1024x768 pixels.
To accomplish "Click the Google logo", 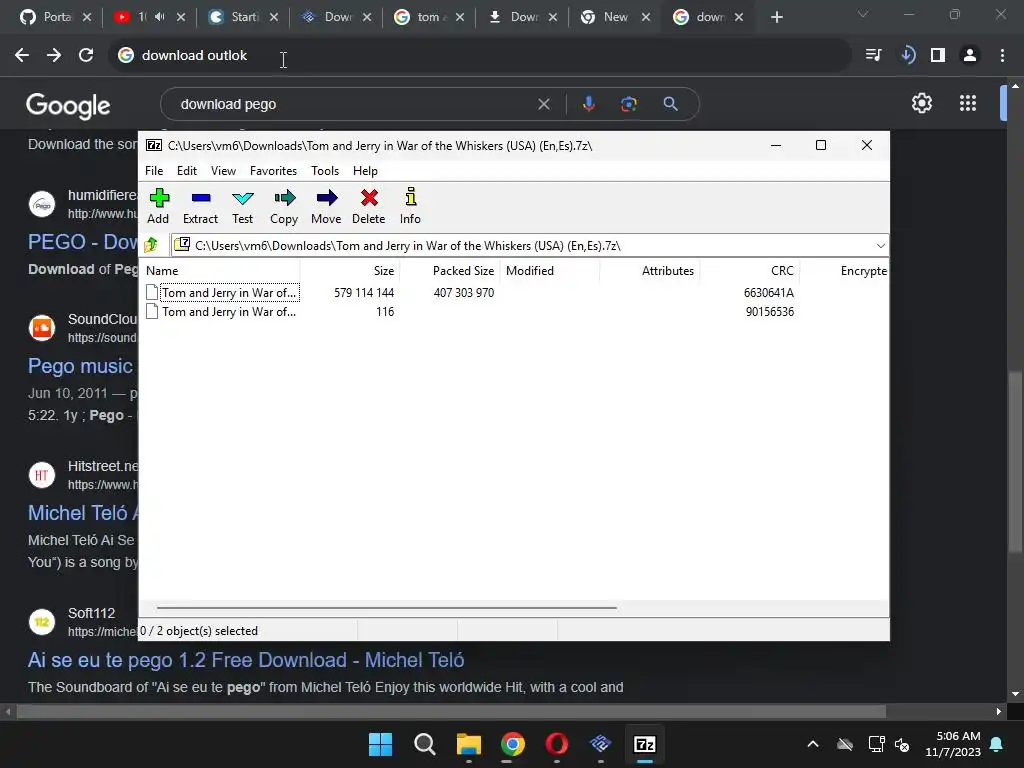I will coord(68,105).
